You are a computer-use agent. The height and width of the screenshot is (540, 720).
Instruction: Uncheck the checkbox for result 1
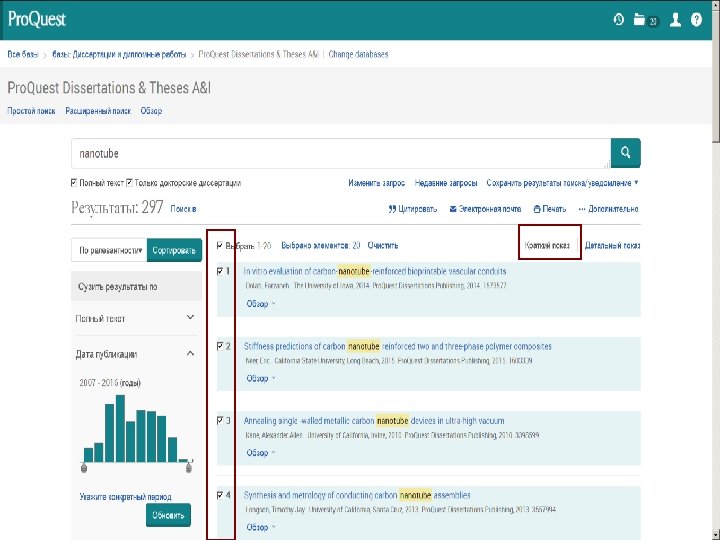(220, 271)
